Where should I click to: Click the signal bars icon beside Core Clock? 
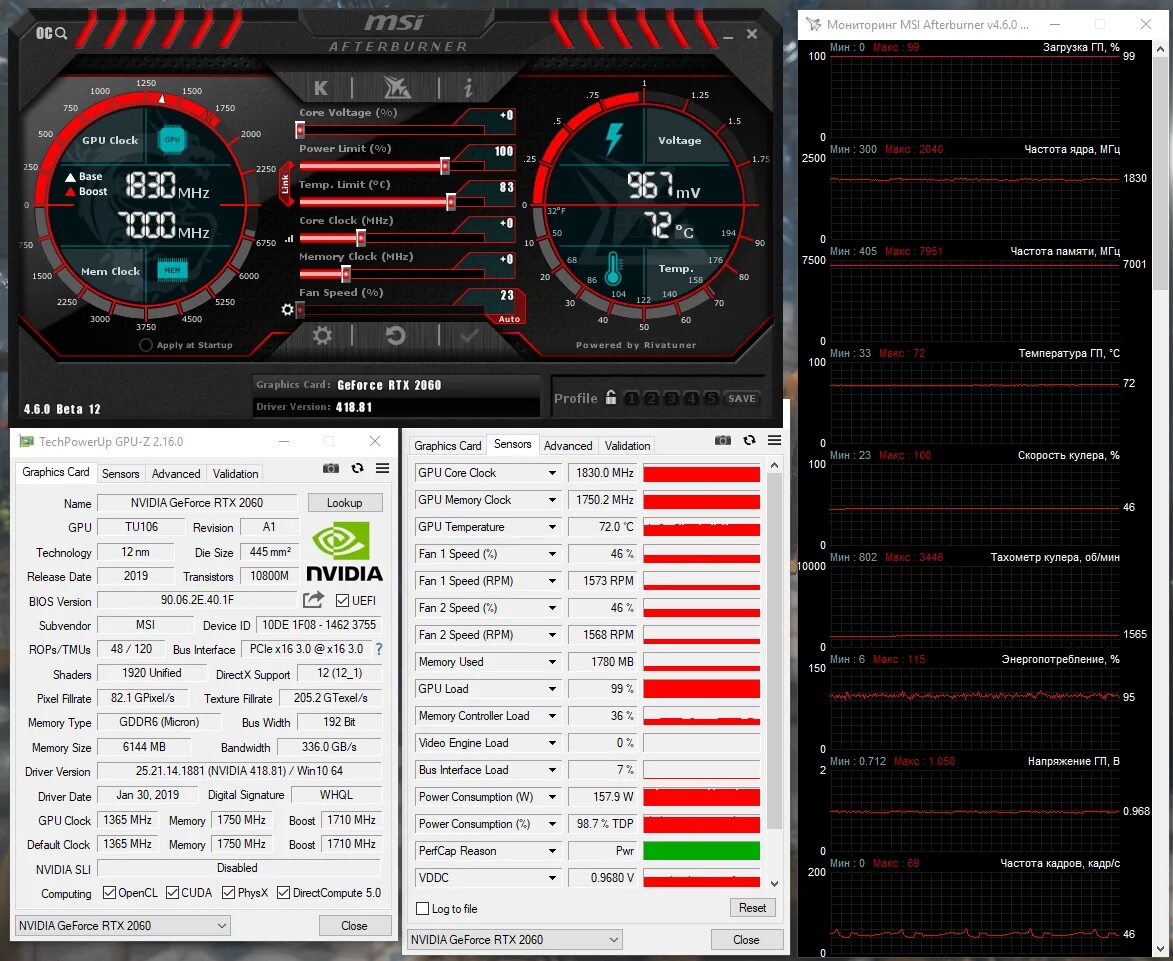pos(290,239)
